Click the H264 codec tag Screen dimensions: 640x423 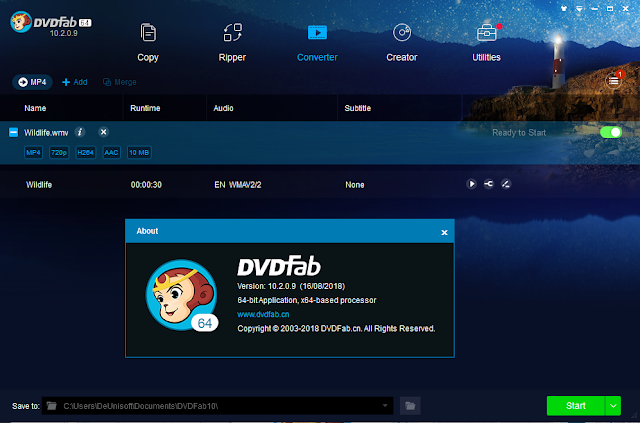[86, 152]
